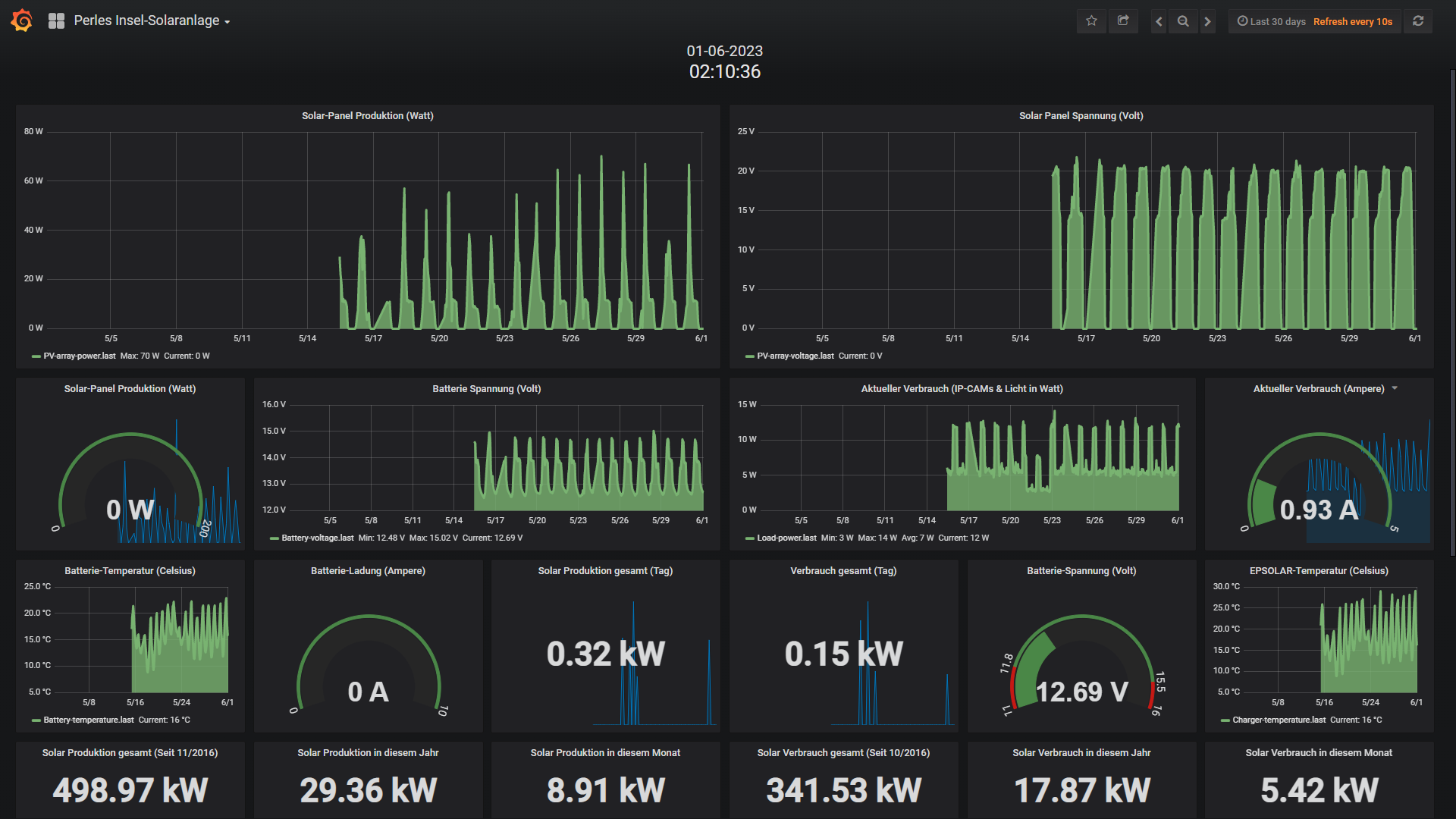Toggle Battery-voltage.last legend series

317,538
